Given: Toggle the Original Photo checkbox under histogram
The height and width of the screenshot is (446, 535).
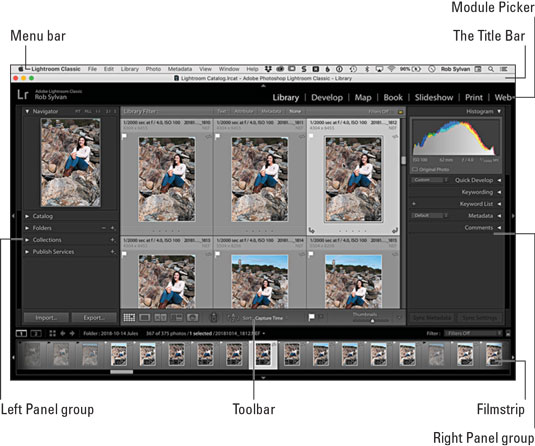Looking at the screenshot, I should click(415, 169).
